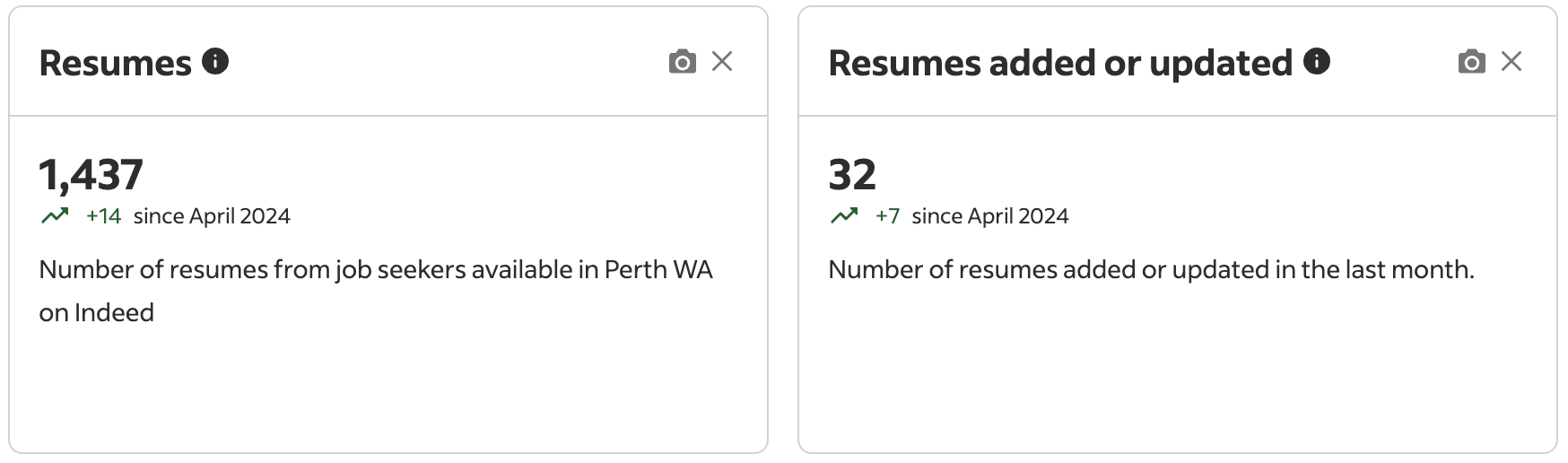Click the info icon beside Resumes title
The height and width of the screenshot is (463, 1568).
click(x=215, y=62)
